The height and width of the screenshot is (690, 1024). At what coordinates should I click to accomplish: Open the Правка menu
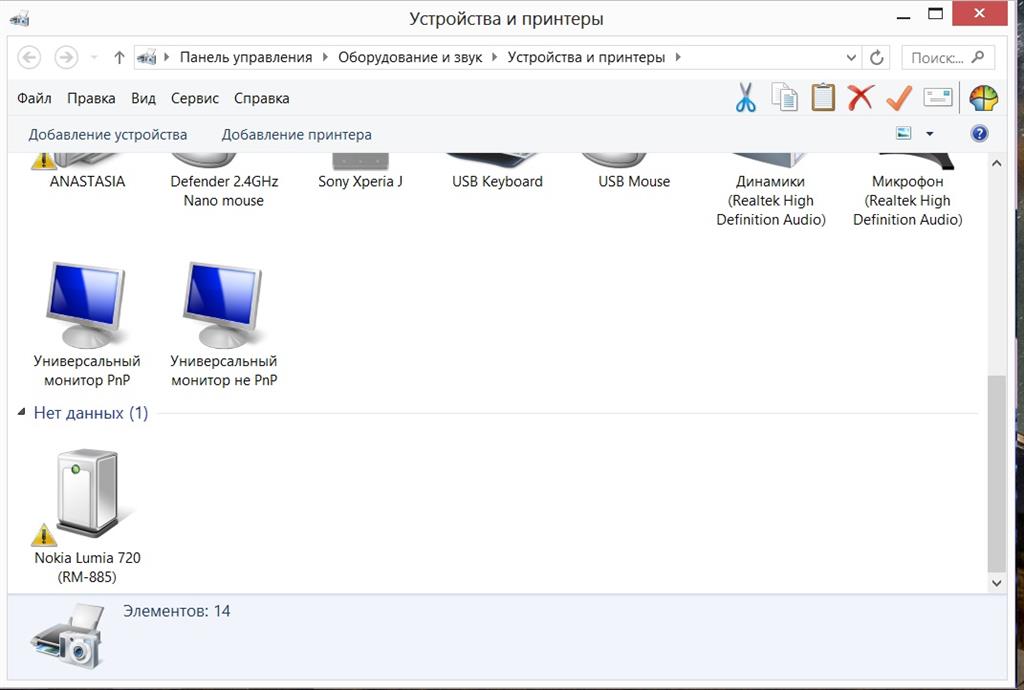[91, 99]
